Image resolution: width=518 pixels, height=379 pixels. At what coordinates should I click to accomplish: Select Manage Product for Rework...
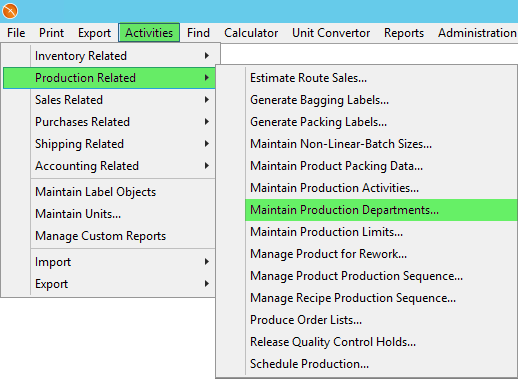click(367, 254)
